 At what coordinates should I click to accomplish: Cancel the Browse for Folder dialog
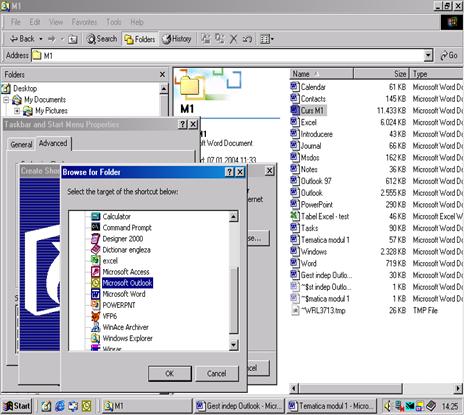[217, 373]
